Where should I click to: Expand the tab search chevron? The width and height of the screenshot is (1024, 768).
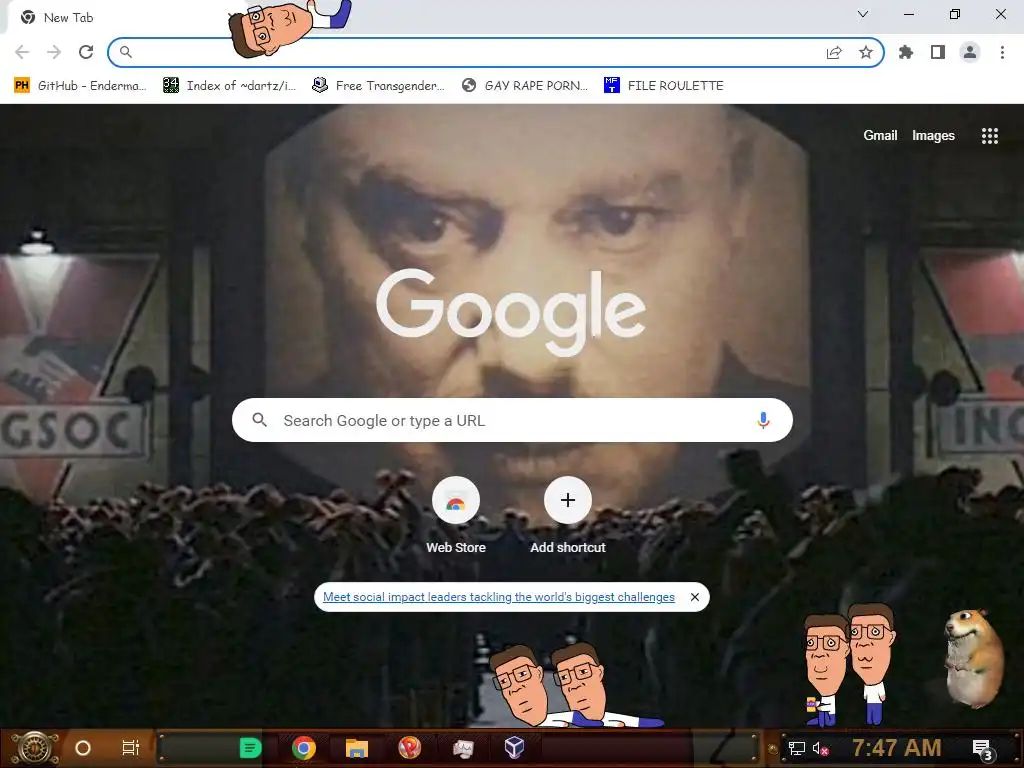[x=863, y=14]
